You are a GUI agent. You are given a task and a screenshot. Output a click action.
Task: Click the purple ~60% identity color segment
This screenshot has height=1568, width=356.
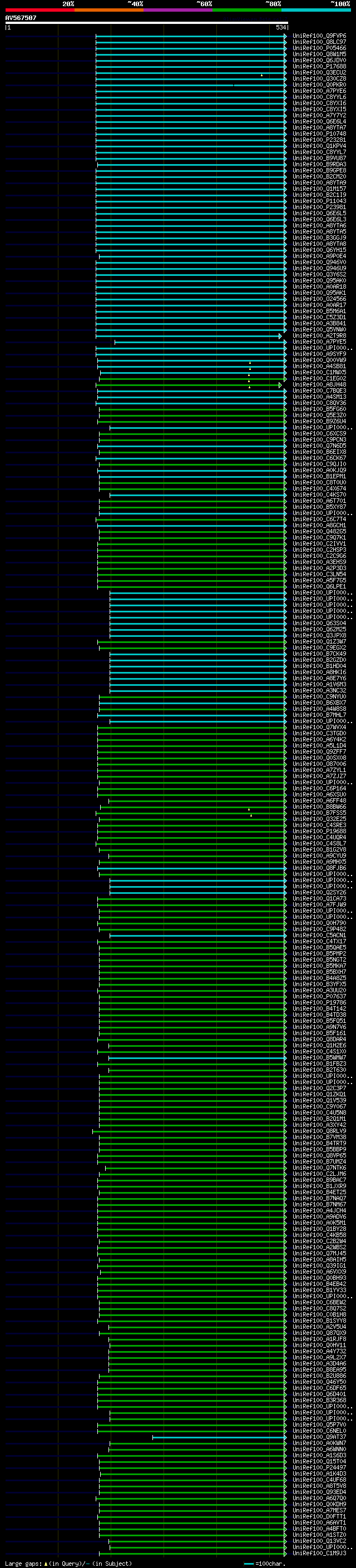coord(177,10)
